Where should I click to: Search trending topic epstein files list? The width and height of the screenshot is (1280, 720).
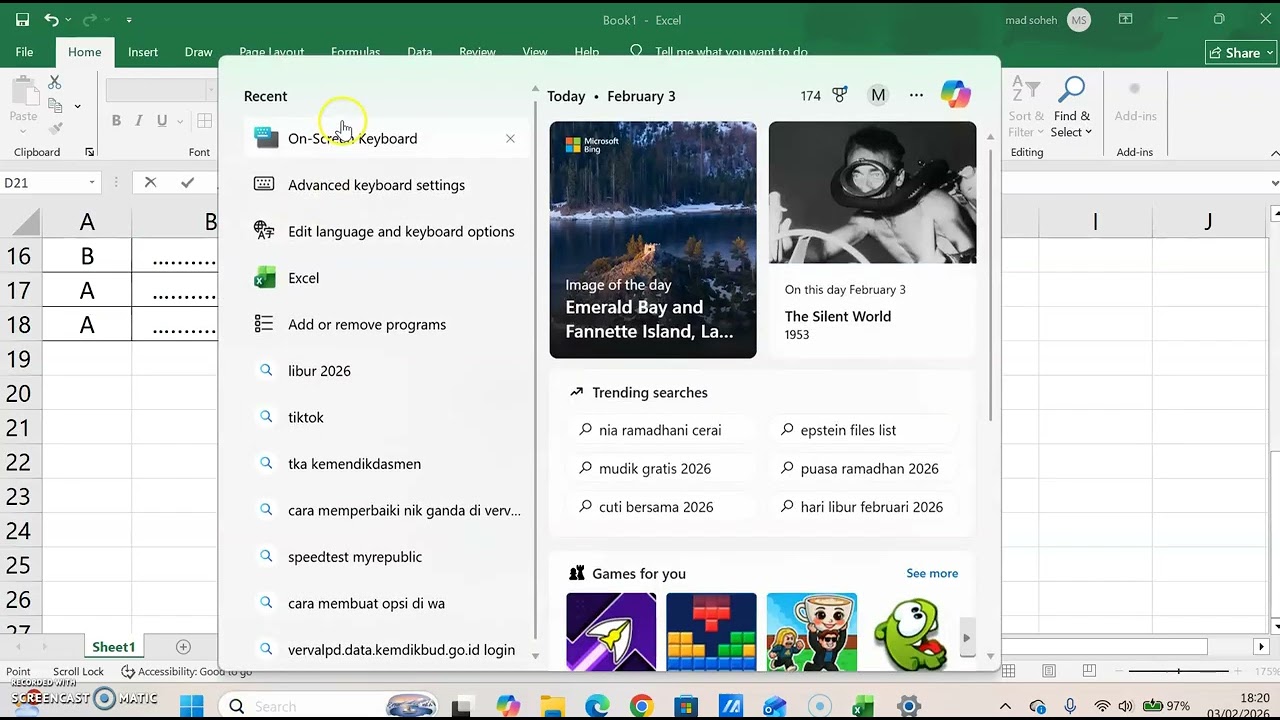point(862,430)
